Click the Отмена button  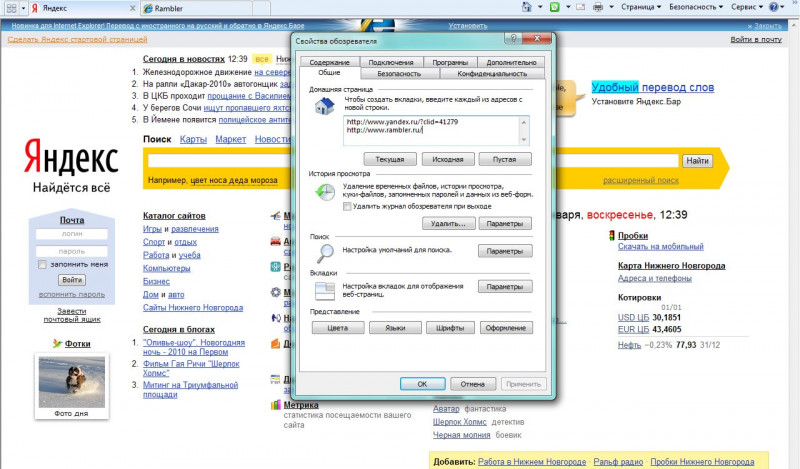(x=472, y=384)
